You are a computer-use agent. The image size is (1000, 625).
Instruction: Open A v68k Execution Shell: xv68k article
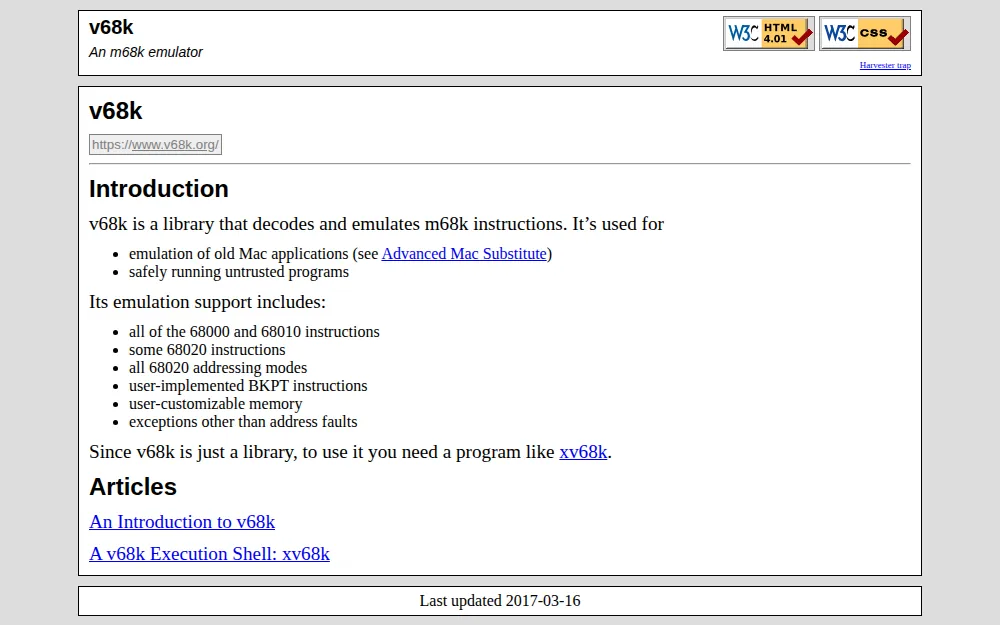coord(209,554)
